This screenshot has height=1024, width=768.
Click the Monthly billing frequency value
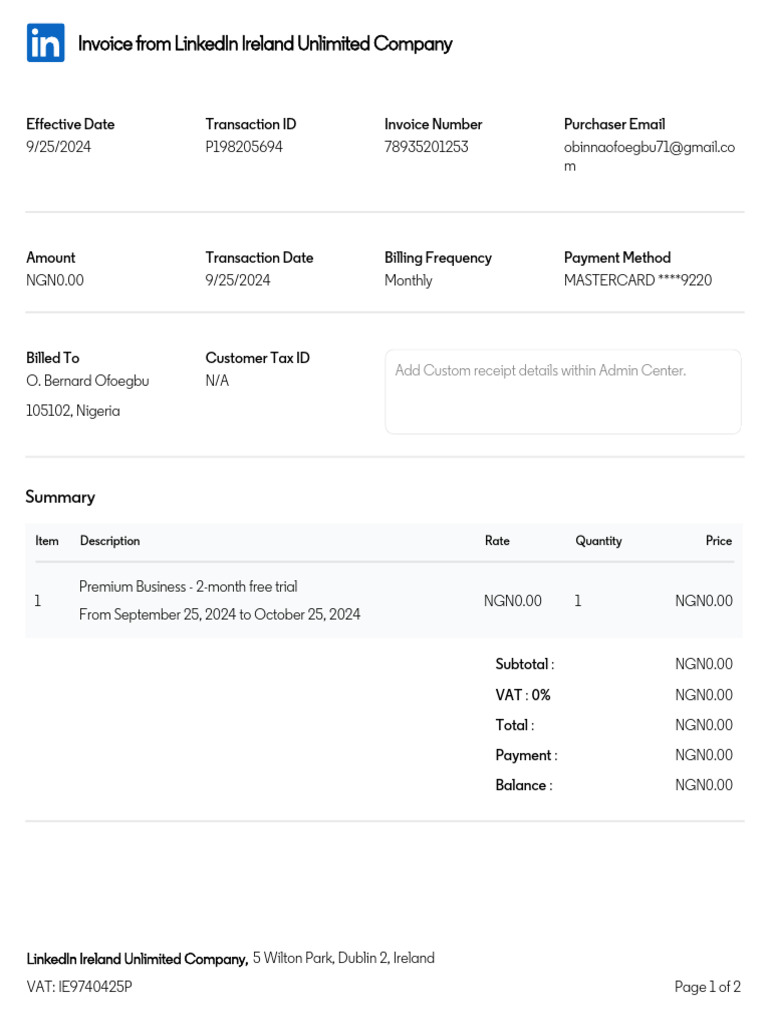408,280
